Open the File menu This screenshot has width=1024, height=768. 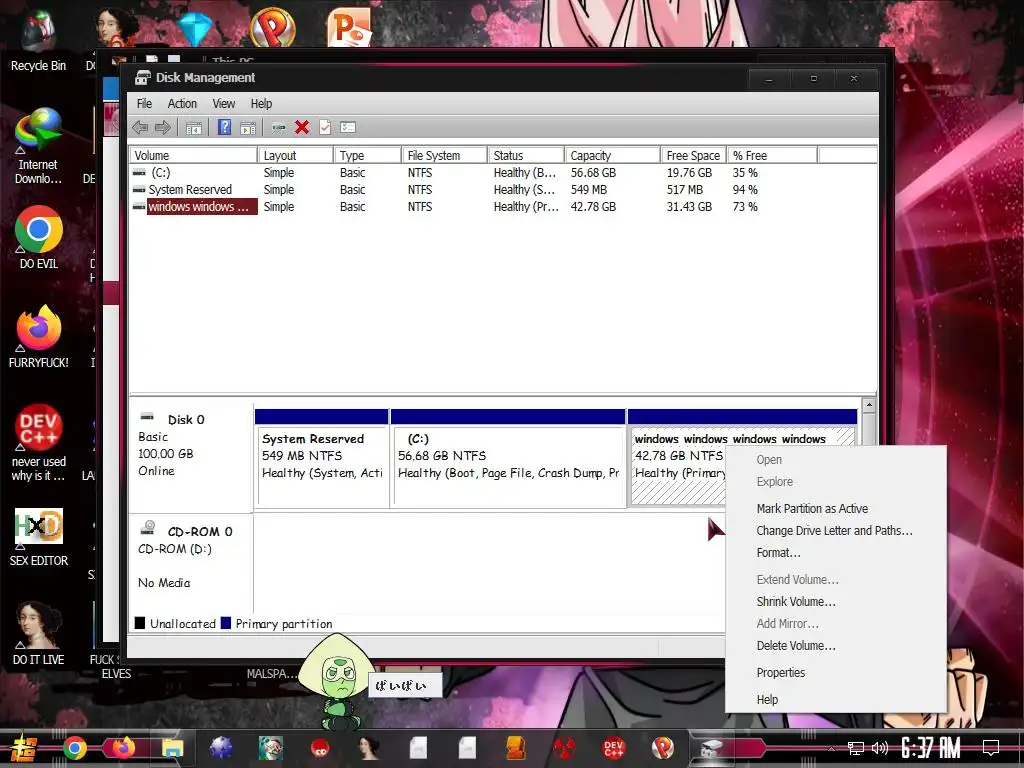tap(144, 104)
